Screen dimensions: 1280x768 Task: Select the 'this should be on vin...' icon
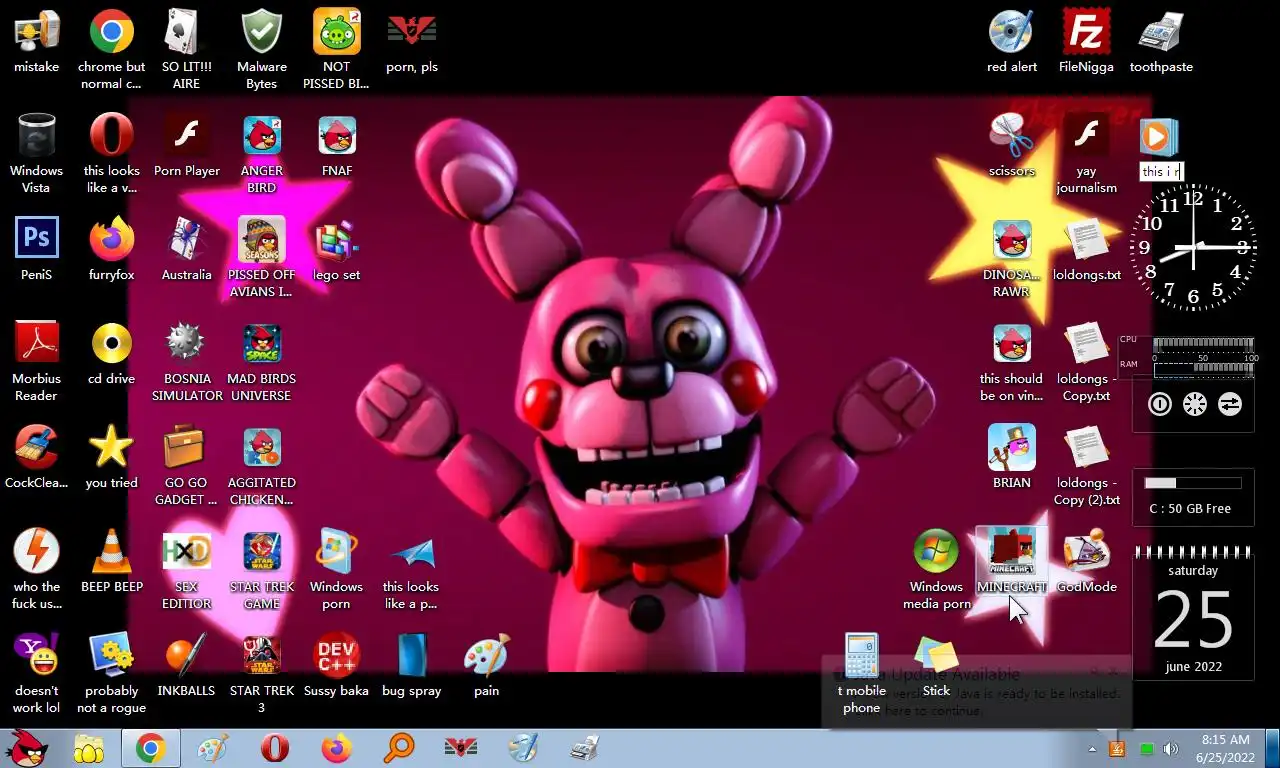(x=1012, y=362)
